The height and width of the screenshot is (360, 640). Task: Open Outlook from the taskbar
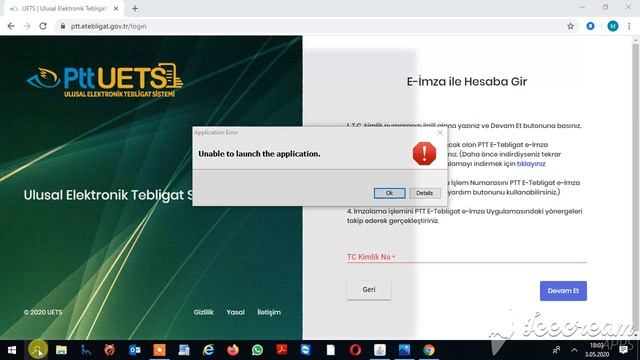tap(135, 350)
